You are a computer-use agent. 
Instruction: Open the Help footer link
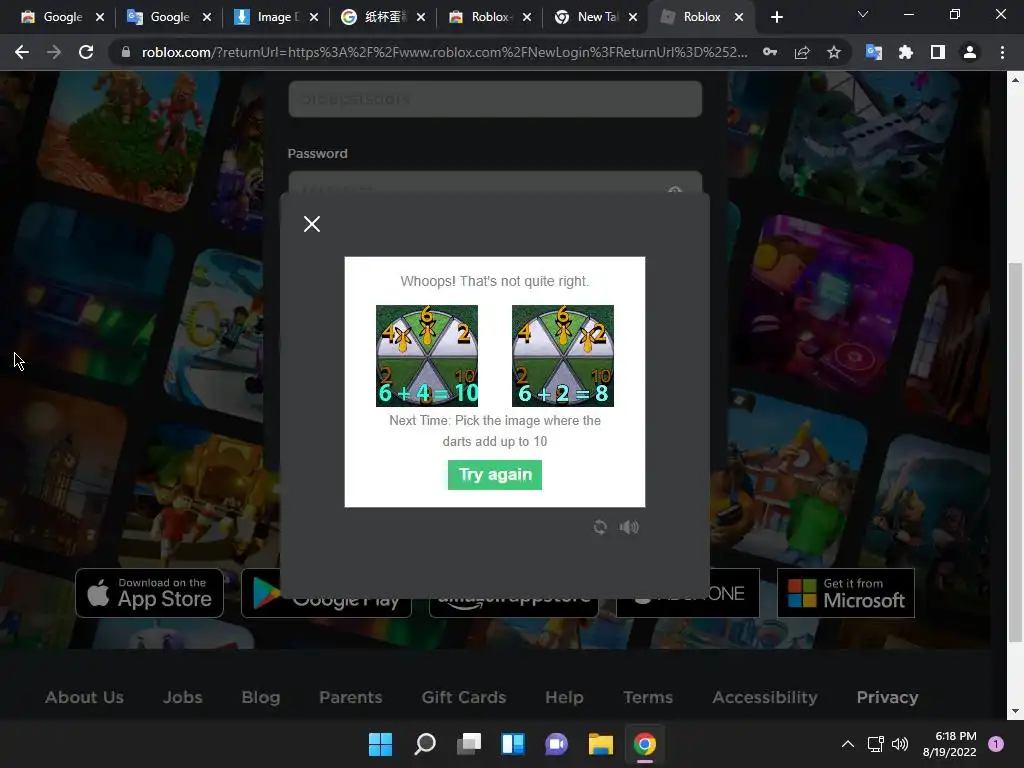tap(564, 697)
